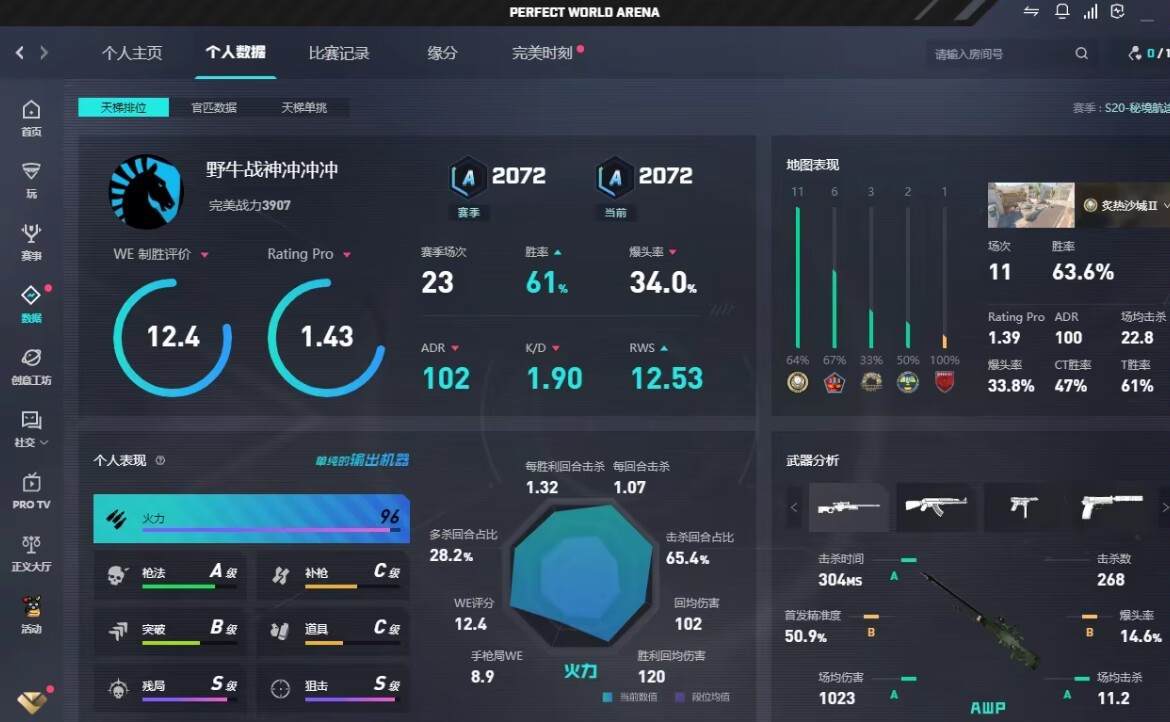The width and height of the screenshot is (1170, 722).
Task: Click the 爆头率 red trend arrow
Action: [672, 252]
